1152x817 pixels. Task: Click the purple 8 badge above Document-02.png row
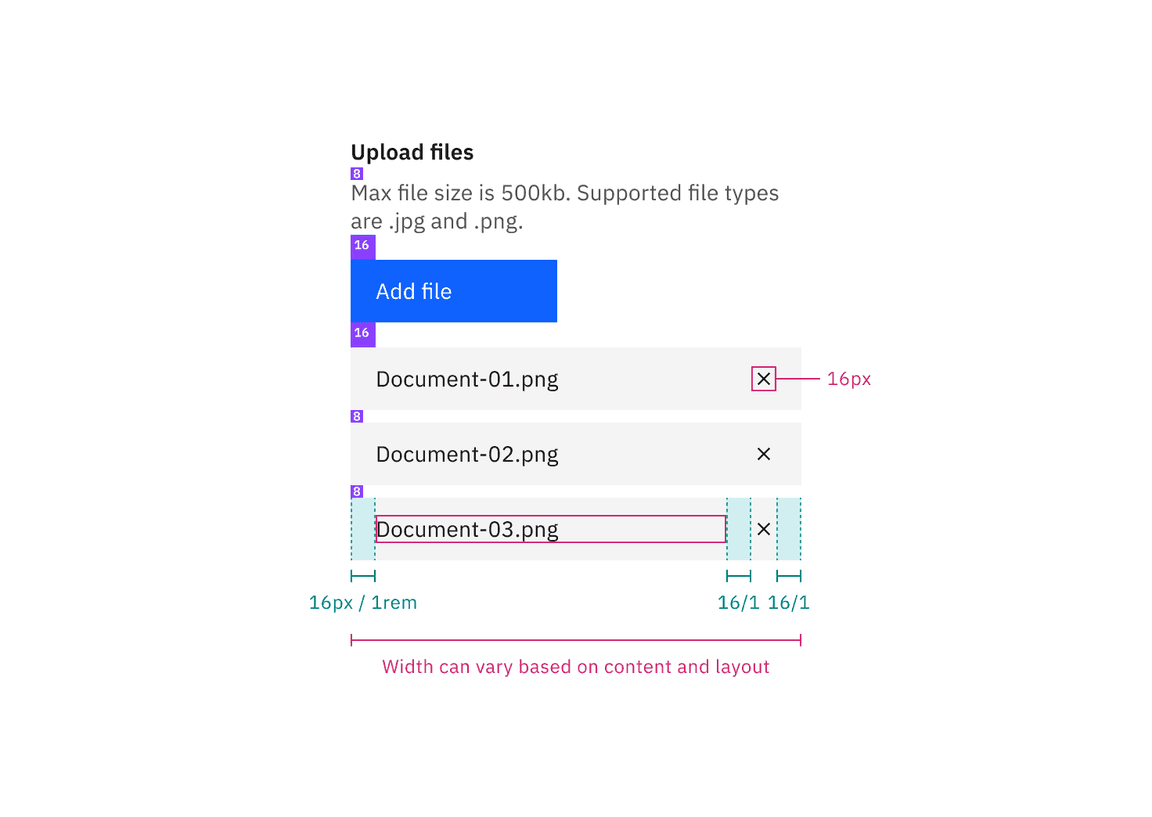click(x=356, y=416)
